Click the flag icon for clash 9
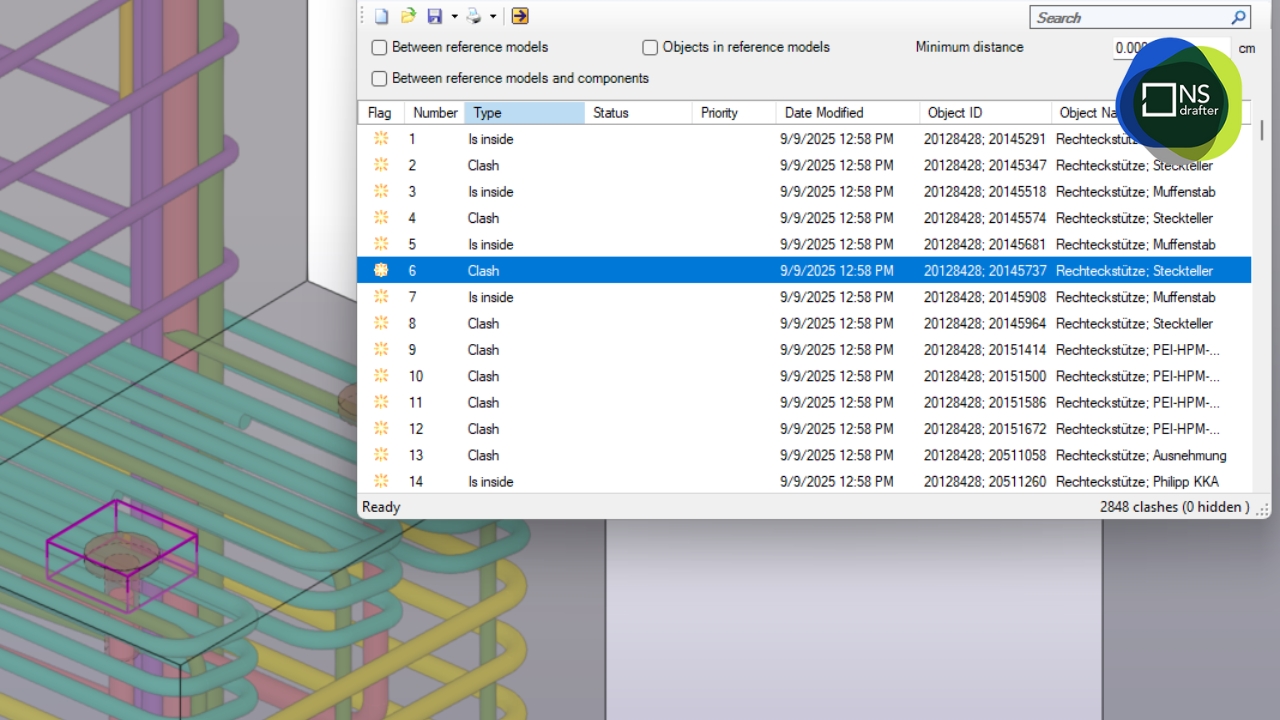 click(x=380, y=350)
